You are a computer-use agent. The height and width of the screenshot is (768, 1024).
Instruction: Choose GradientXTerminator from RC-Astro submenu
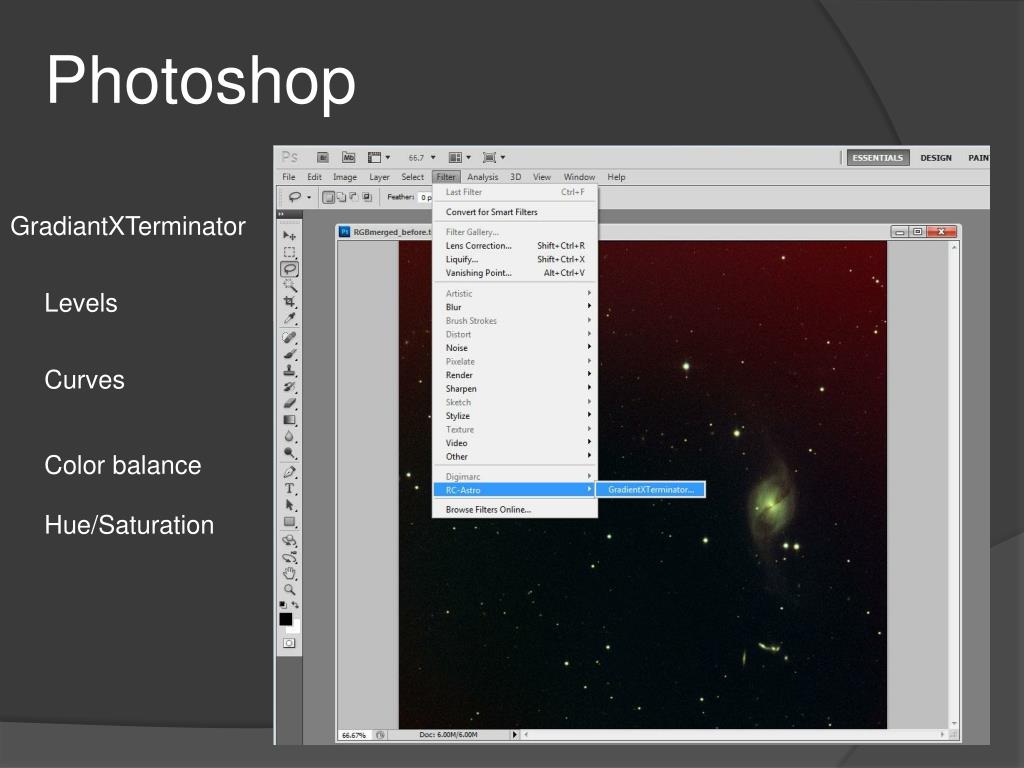pos(650,489)
